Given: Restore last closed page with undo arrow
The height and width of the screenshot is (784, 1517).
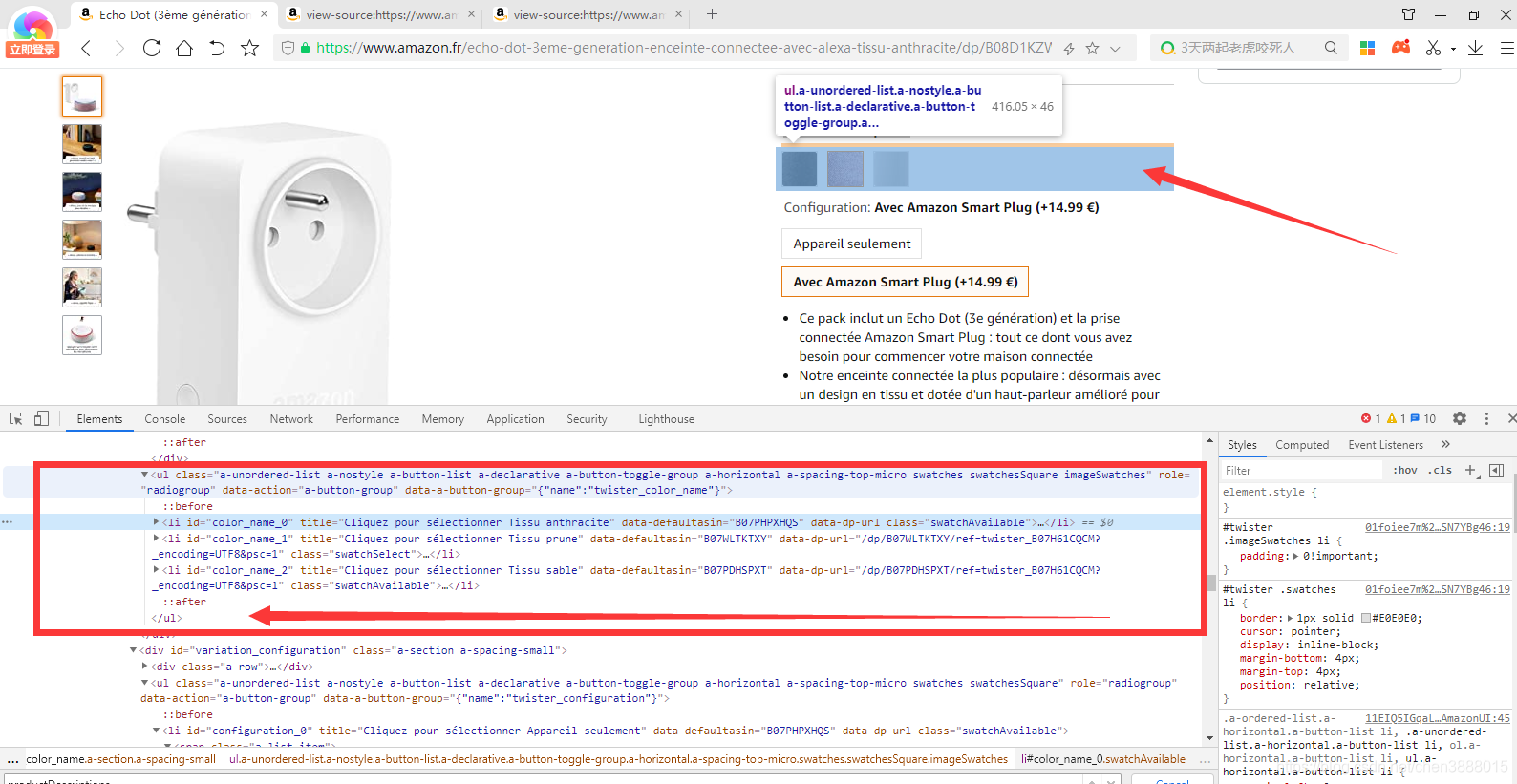Looking at the screenshot, I should point(217,48).
